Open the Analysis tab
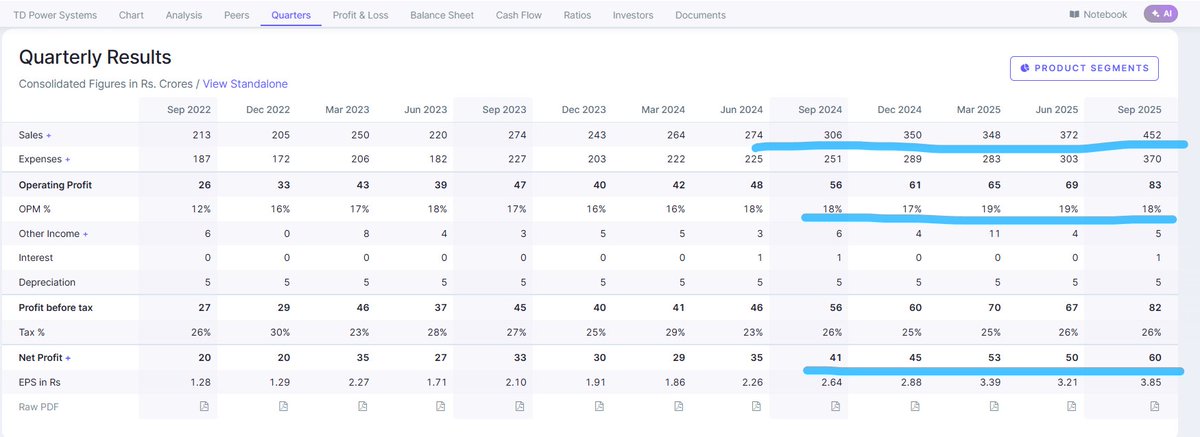The height and width of the screenshot is (437, 1200). pos(184,15)
